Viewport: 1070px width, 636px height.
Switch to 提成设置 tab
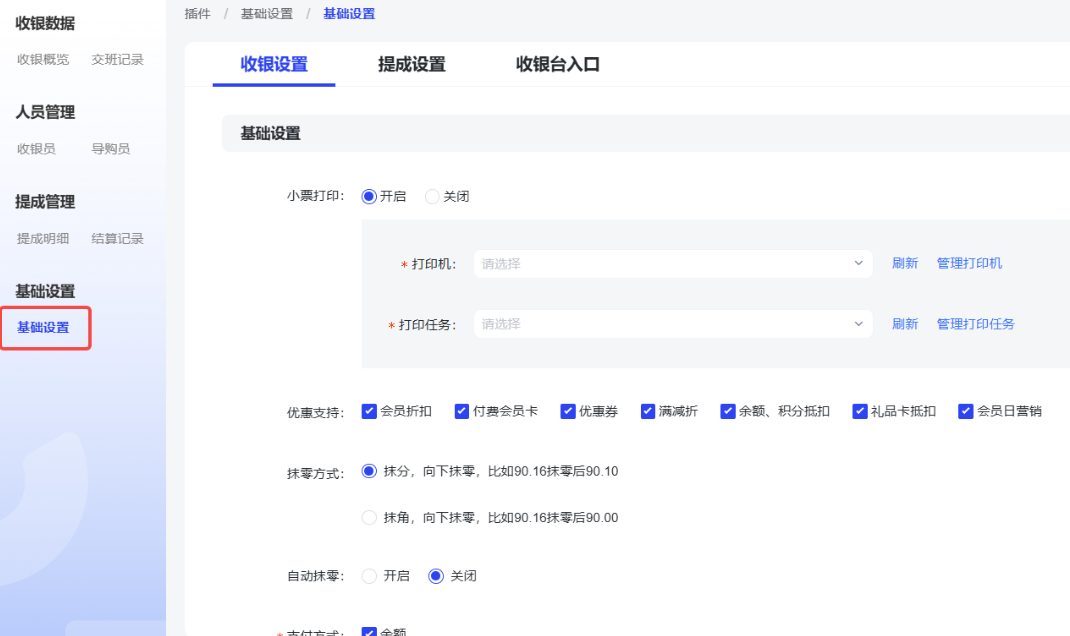(x=411, y=65)
